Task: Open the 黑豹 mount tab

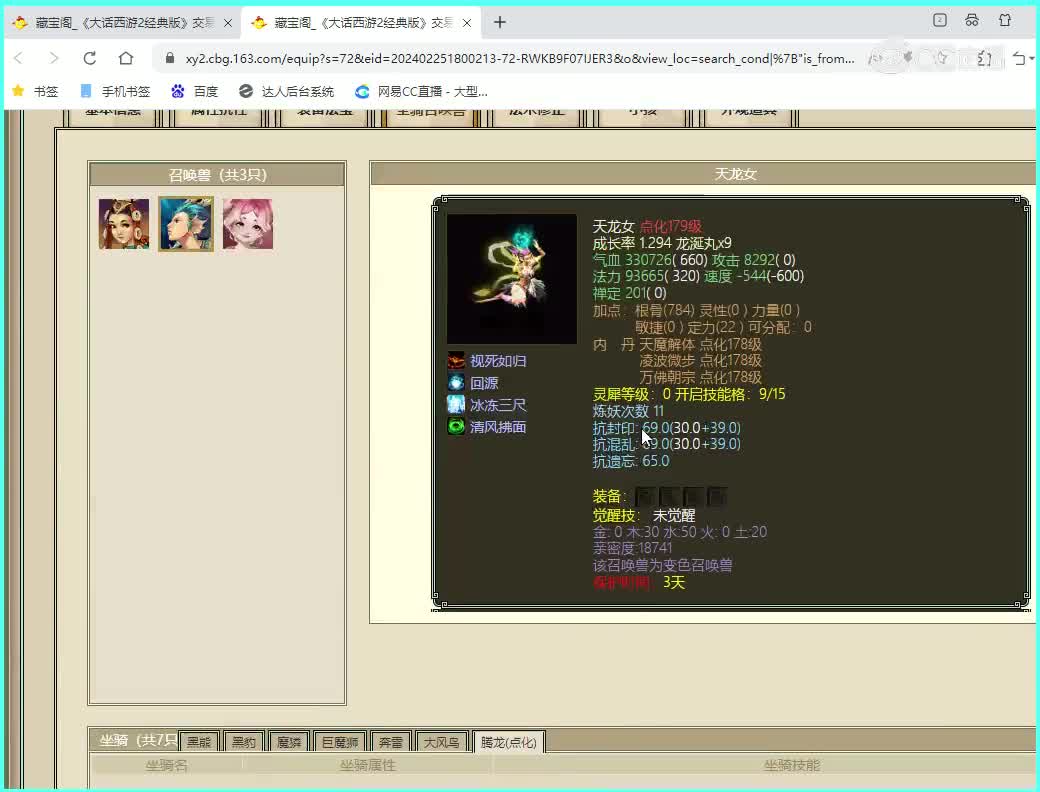Action: (x=243, y=742)
